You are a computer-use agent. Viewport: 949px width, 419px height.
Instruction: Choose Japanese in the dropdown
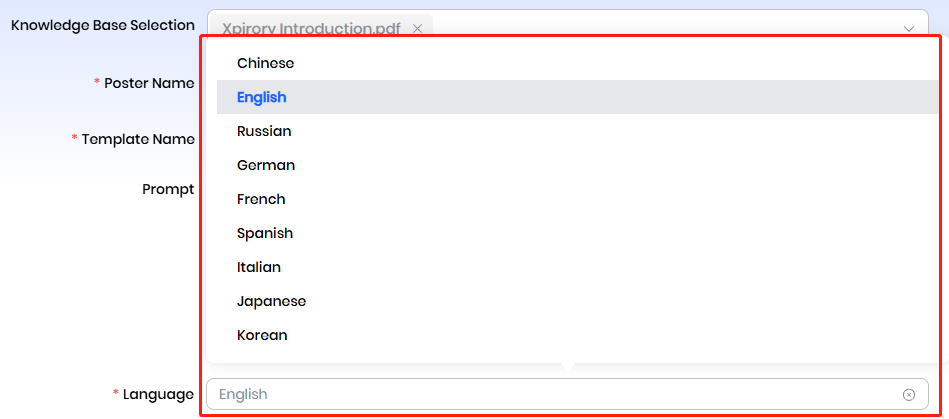click(x=271, y=301)
